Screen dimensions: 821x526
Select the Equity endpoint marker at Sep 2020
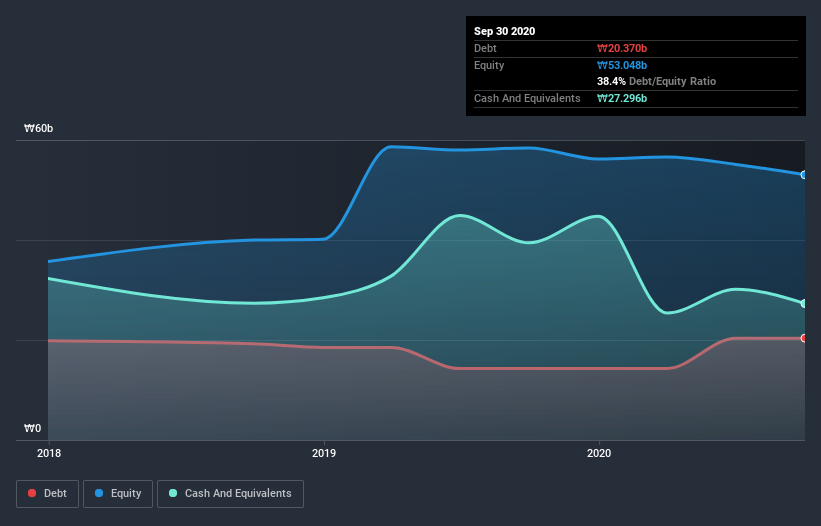pos(803,175)
